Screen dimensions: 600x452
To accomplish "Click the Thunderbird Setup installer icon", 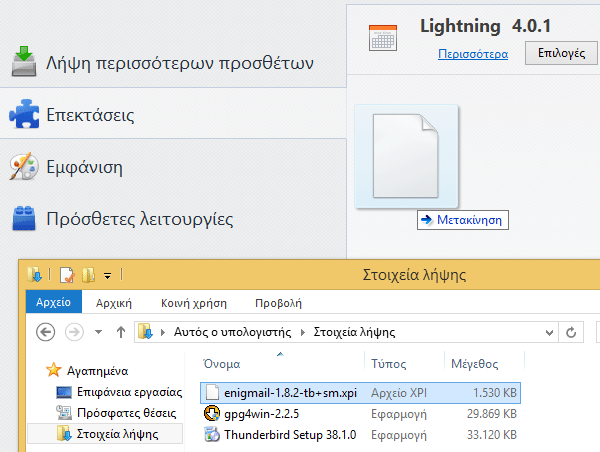I will click(212, 435).
